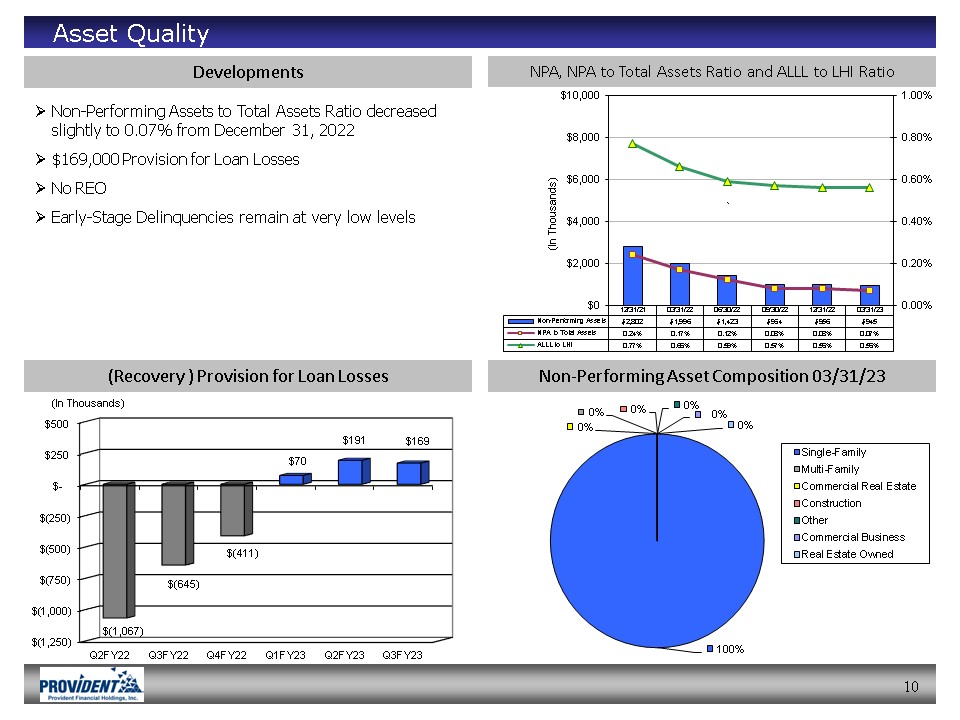Click the '$169,000 Provision for Loan Losses' bullet text

[175, 160]
